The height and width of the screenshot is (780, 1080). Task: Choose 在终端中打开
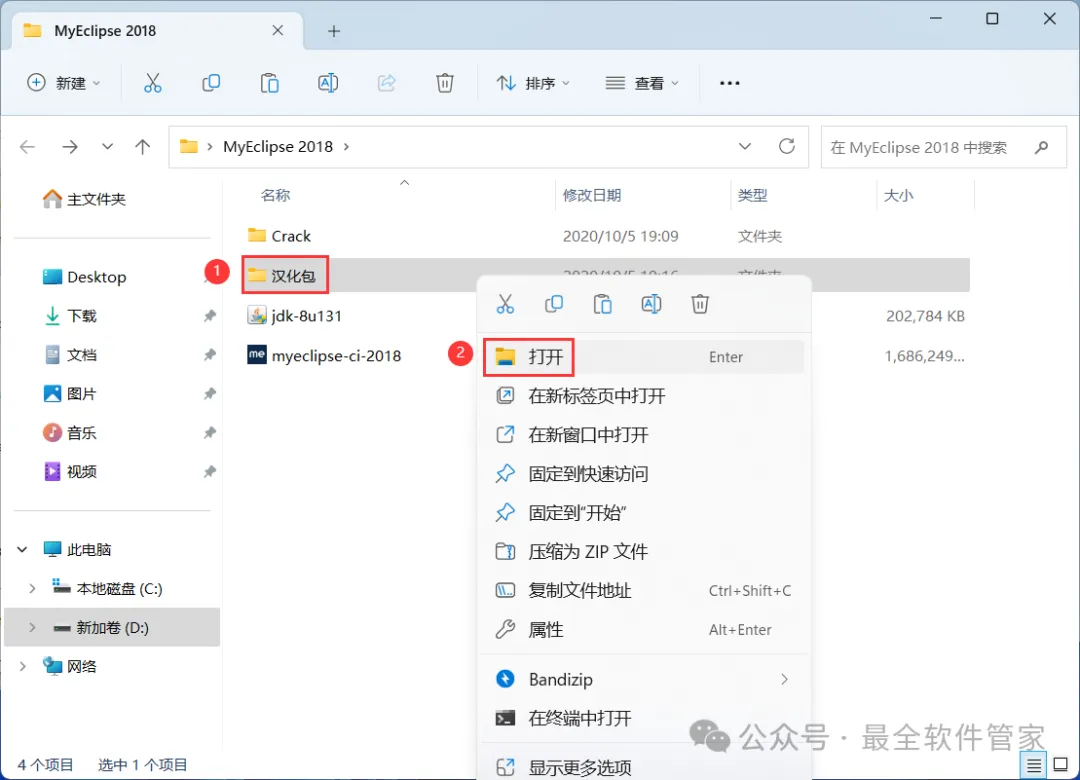(x=644, y=718)
